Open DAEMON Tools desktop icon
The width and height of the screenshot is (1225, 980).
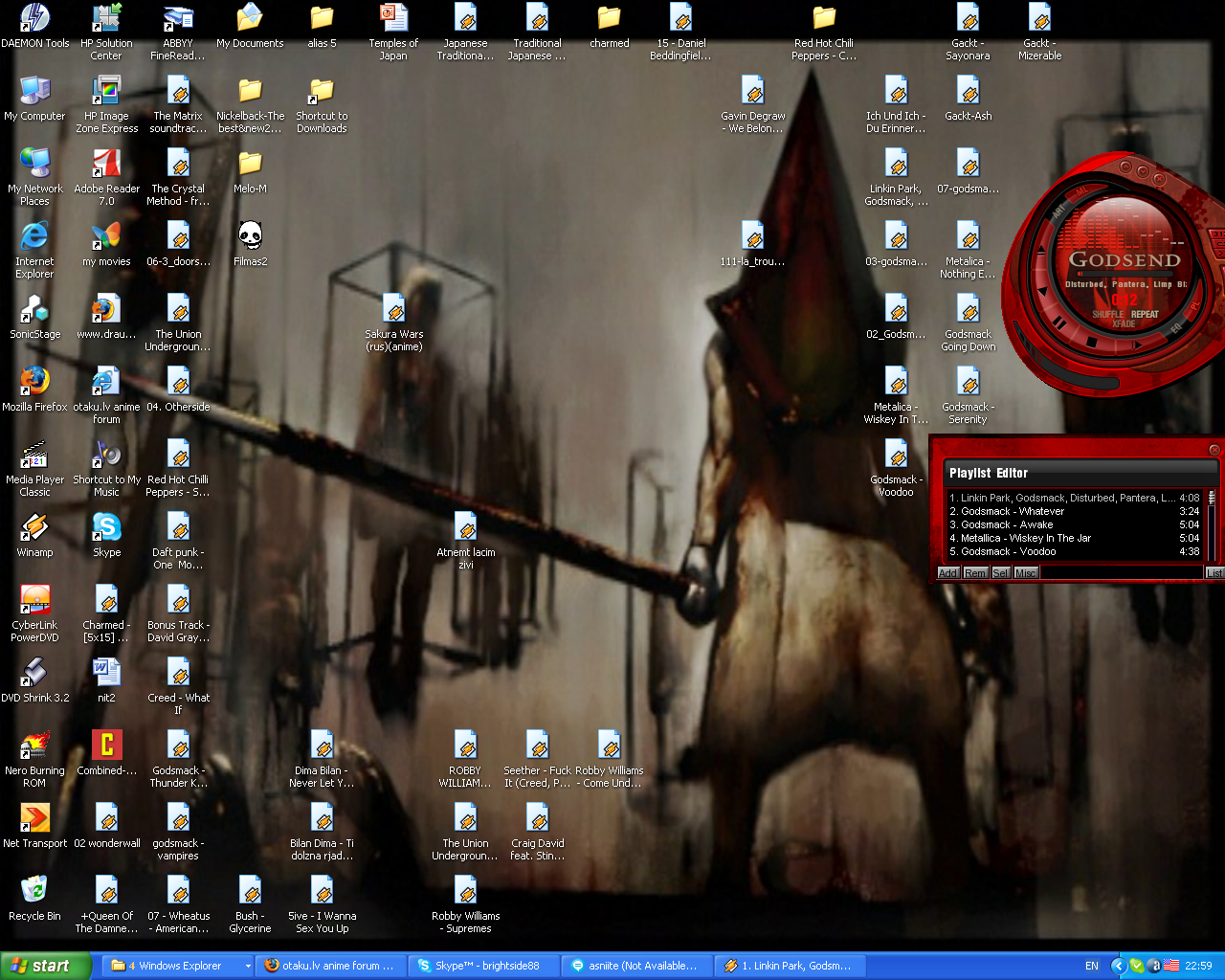(x=34, y=26)
